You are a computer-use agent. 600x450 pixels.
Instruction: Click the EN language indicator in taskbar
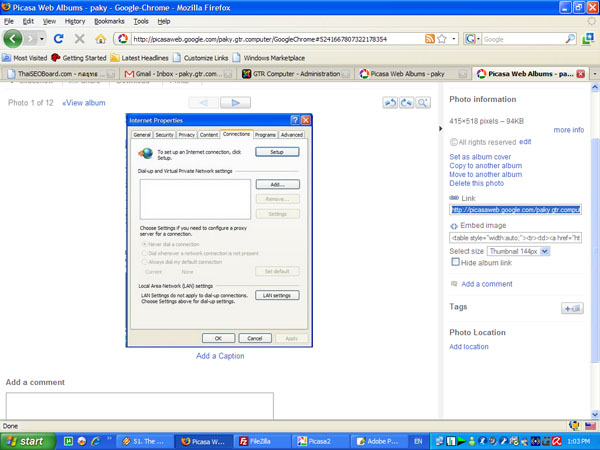tap(418, 441)
